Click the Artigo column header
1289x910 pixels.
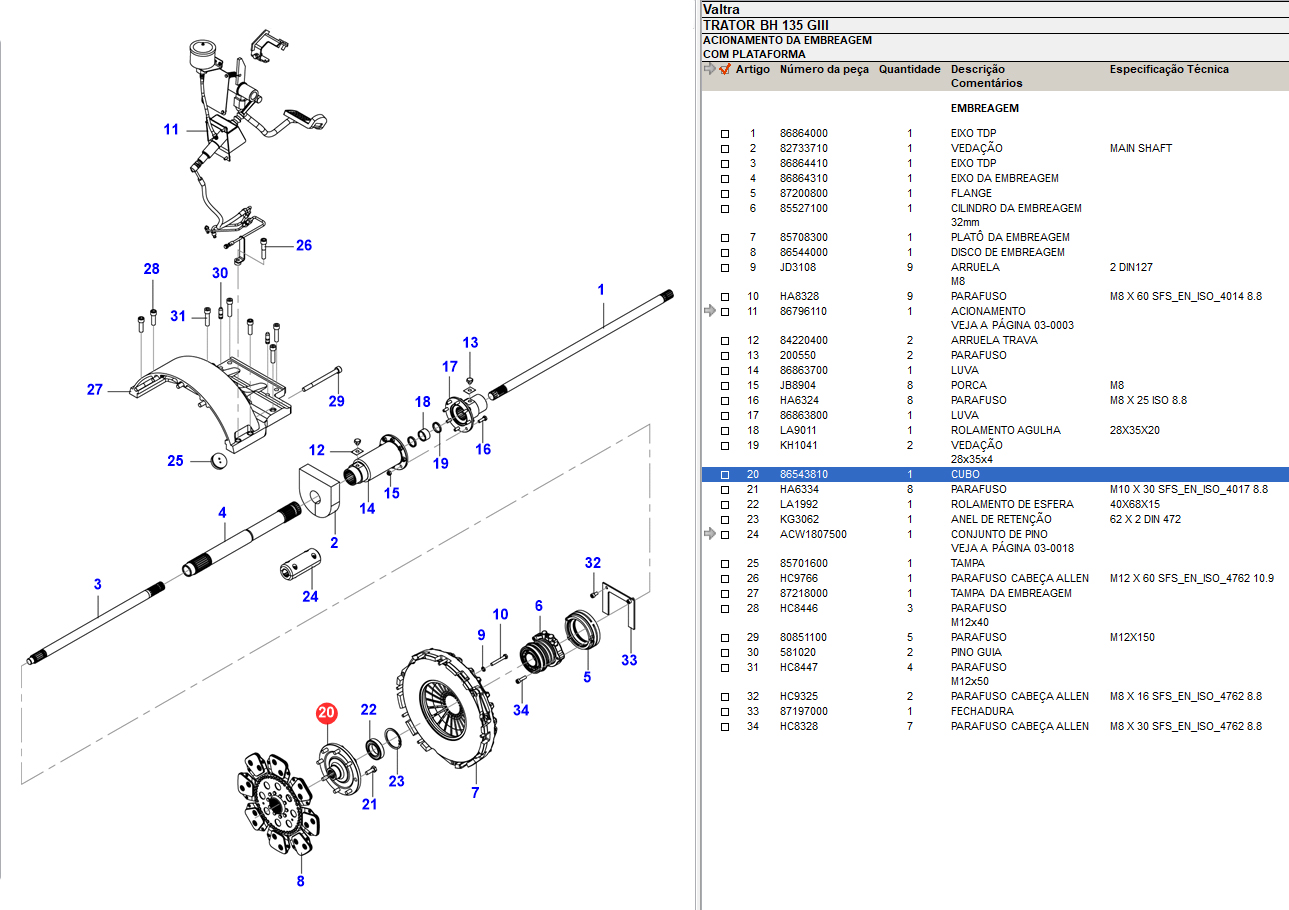coord(753,70)
